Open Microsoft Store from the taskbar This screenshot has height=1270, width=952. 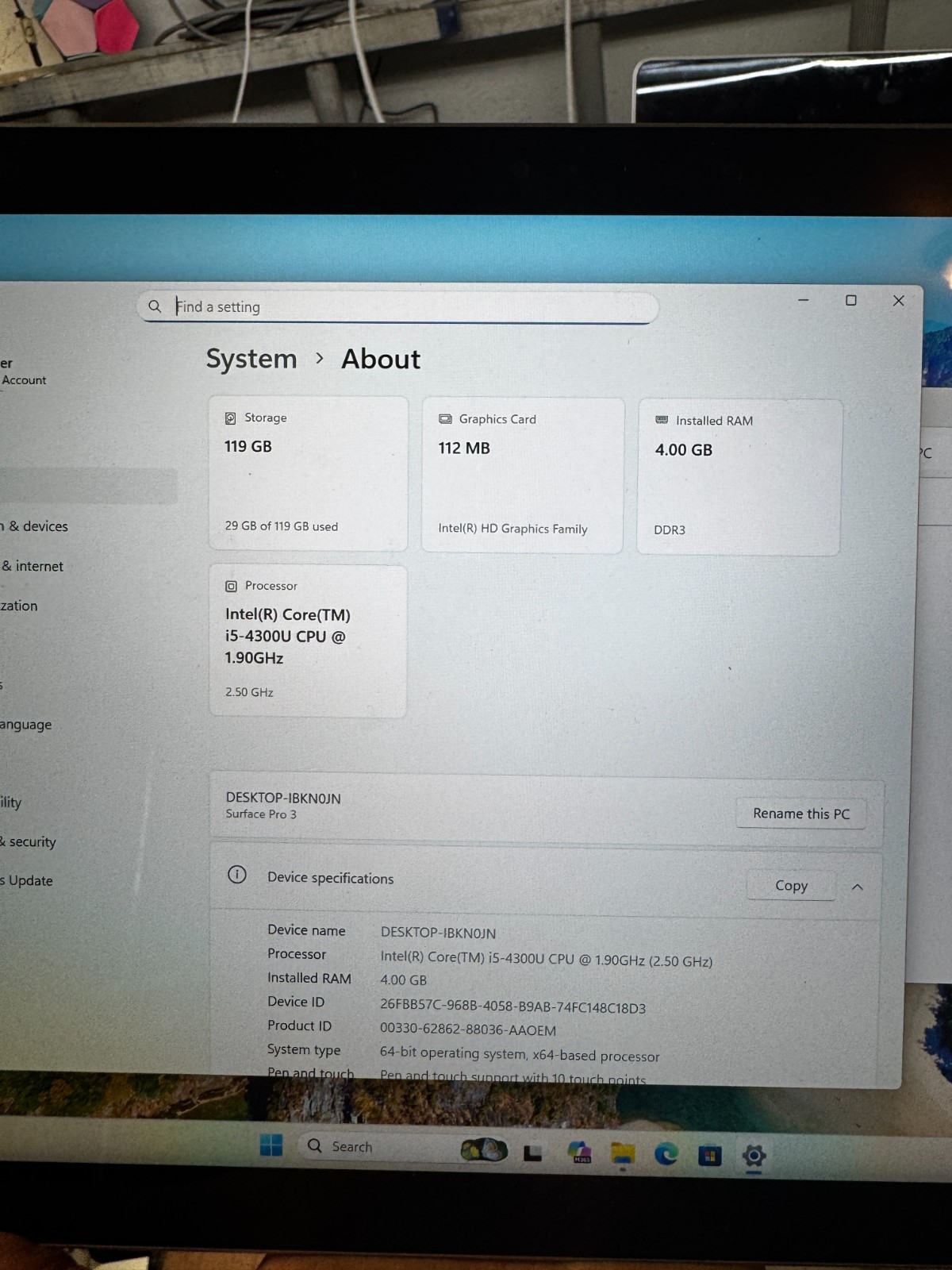pyautogui.click(x=710, y=1156)
